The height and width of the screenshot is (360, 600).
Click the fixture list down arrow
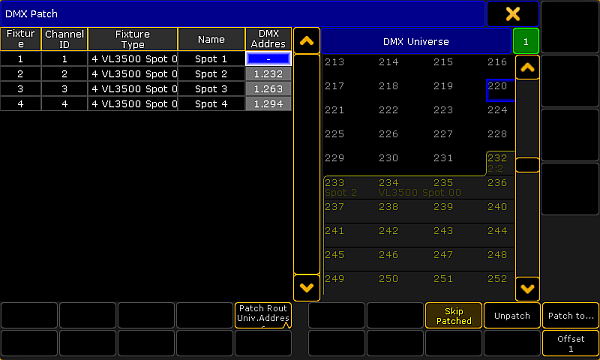point(307,287)
